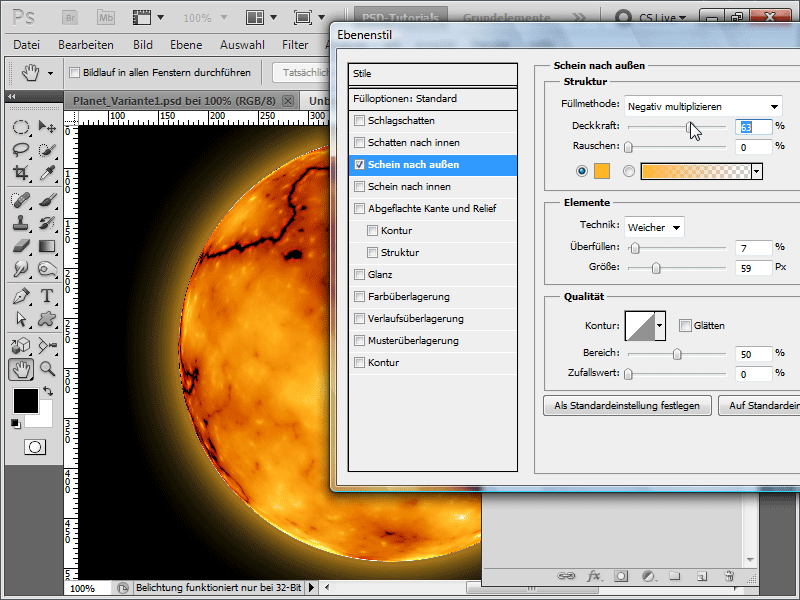Select the Clone Stamp tool
This screenshot has height=600, width=800.
point(21,223)
